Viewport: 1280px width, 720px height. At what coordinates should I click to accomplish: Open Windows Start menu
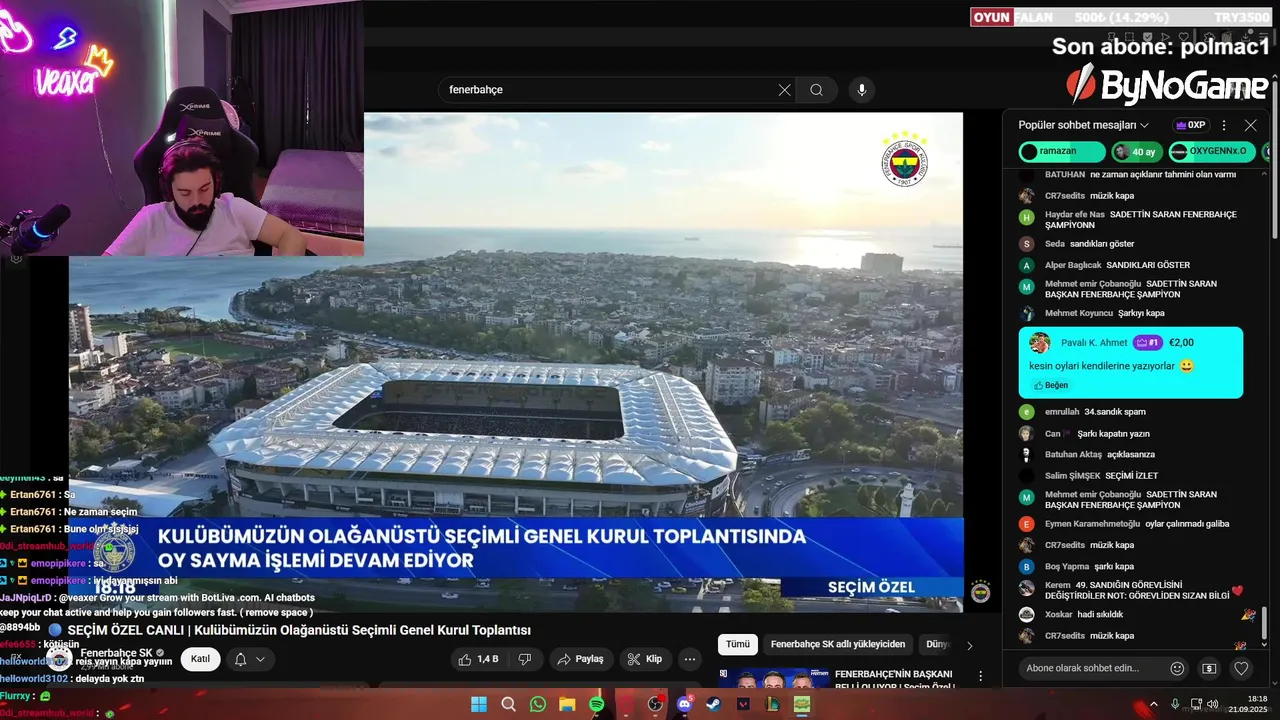[479, 704]
